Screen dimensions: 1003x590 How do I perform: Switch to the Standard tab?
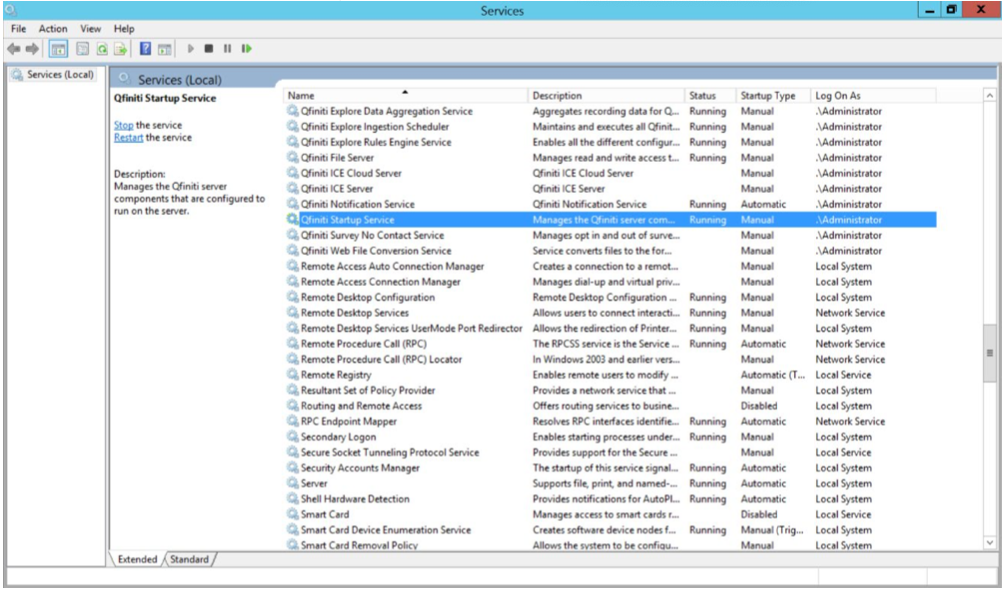(189, 559)
